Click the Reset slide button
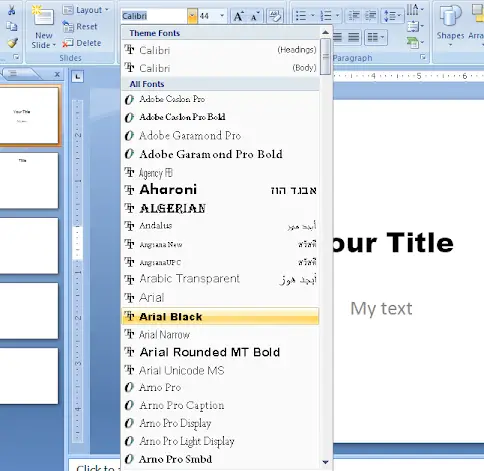 [80, 26]
